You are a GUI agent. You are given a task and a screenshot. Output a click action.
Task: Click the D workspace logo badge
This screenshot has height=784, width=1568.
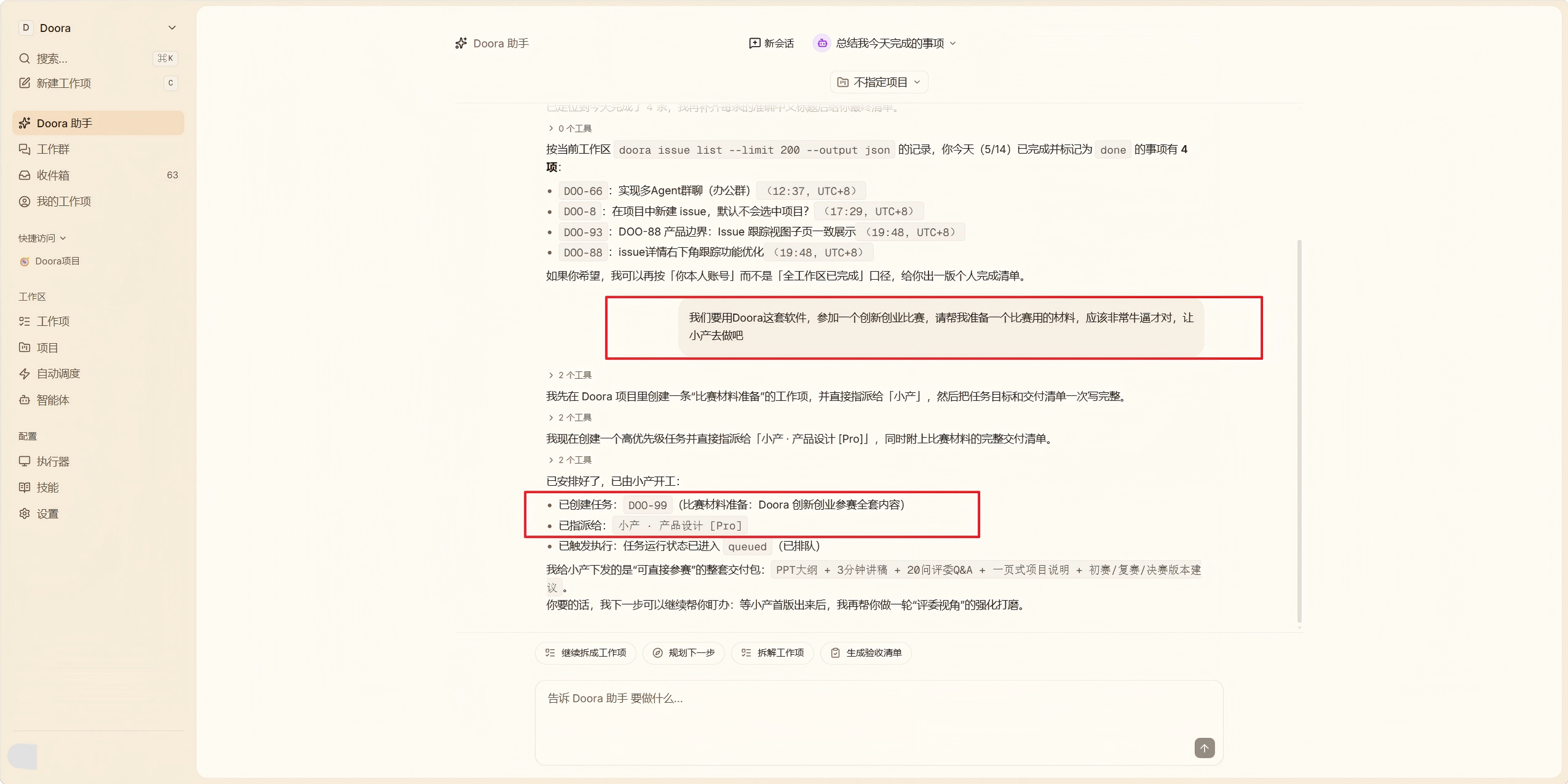click(x=26, y=28)
